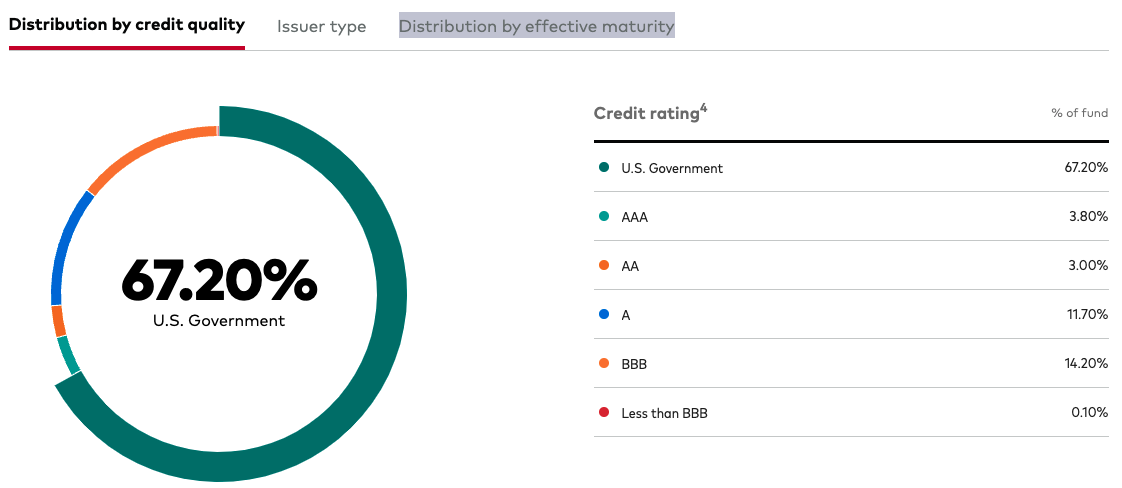Click the % of fund column header
1122x488 pixels.
[x=1079, y=113]
